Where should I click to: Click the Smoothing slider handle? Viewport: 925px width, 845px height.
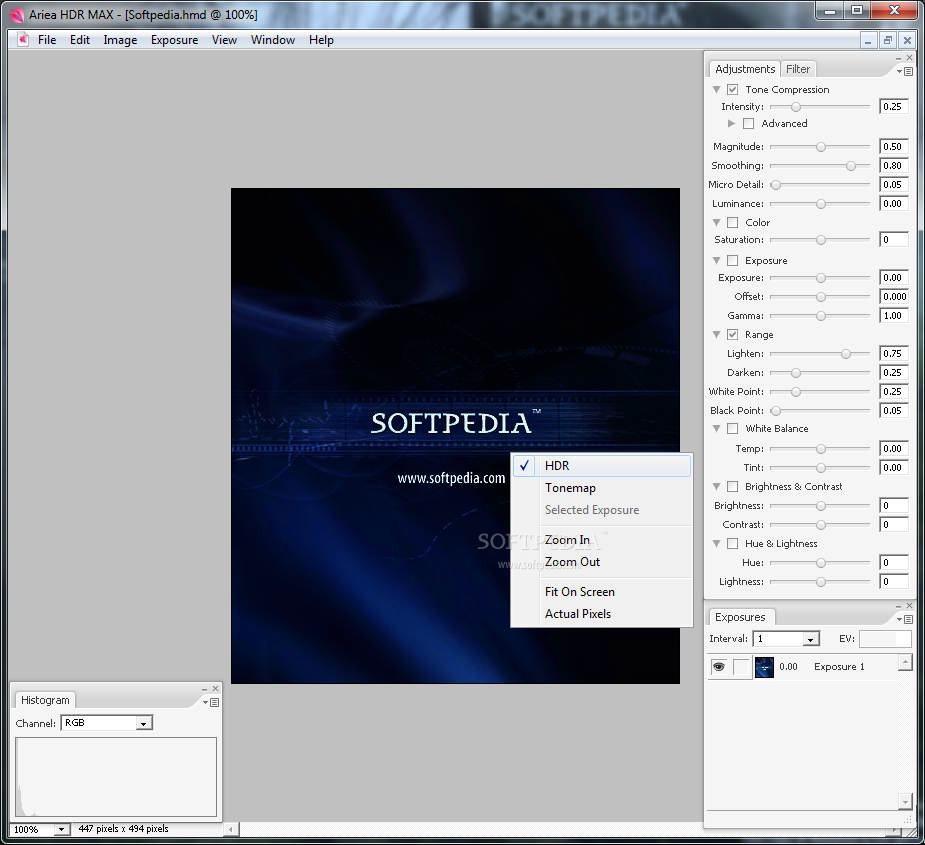[851, 166]
